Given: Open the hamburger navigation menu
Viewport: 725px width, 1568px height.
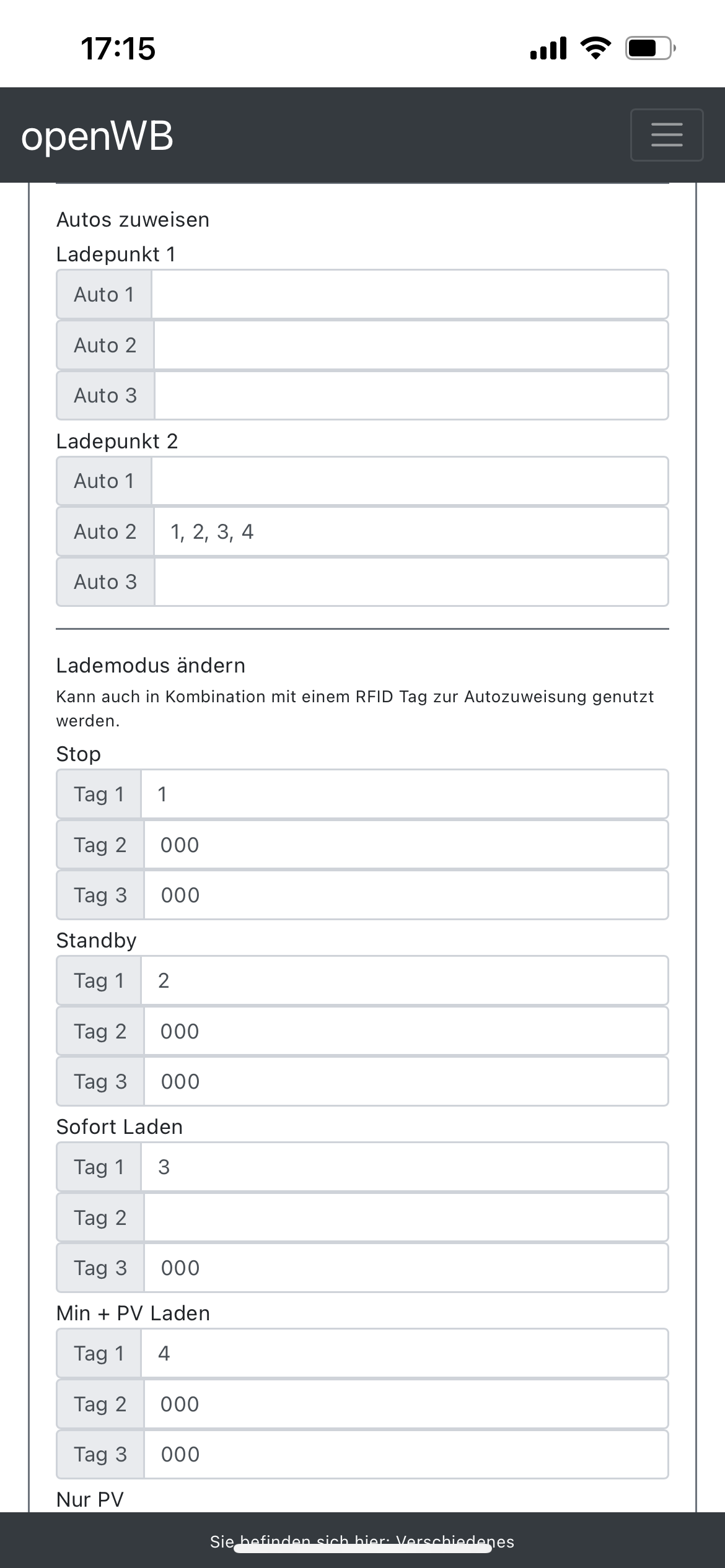Looking at the screenshot, I should 667,135.
